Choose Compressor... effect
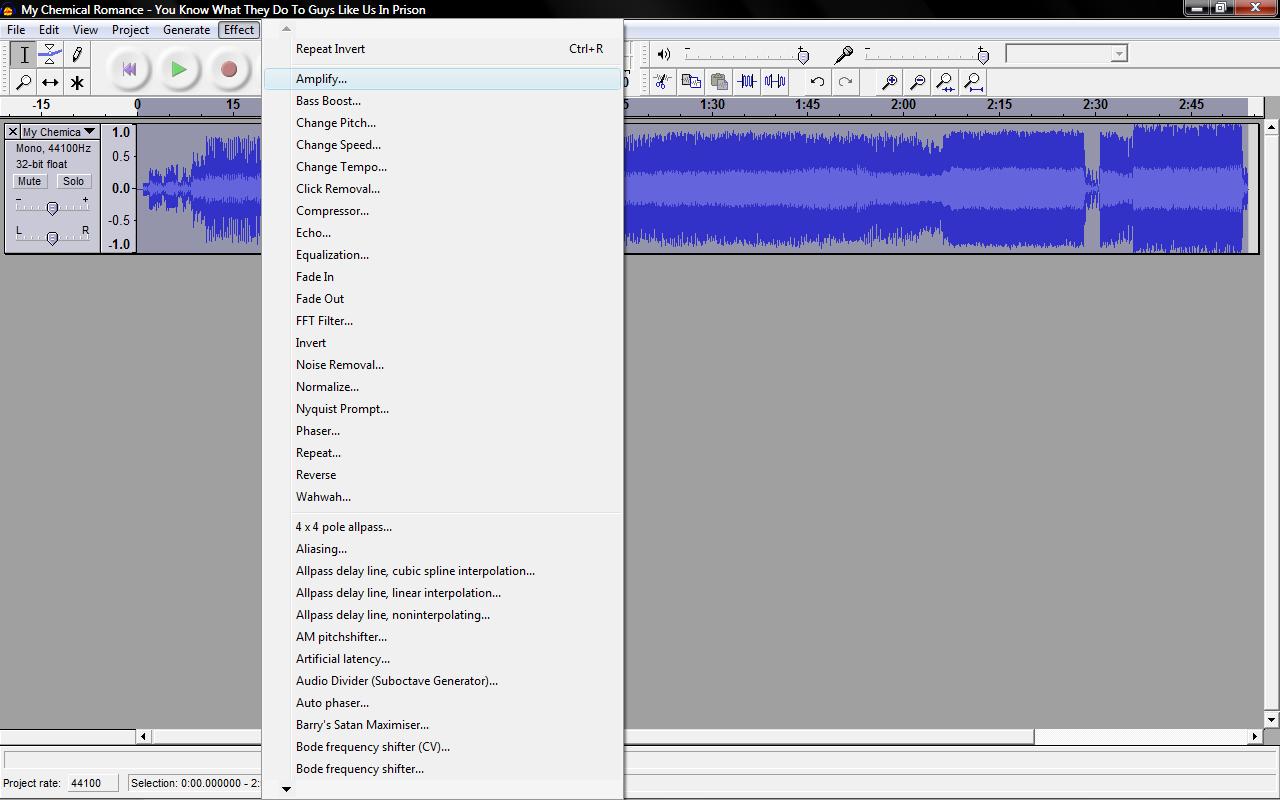 point(443,211)
